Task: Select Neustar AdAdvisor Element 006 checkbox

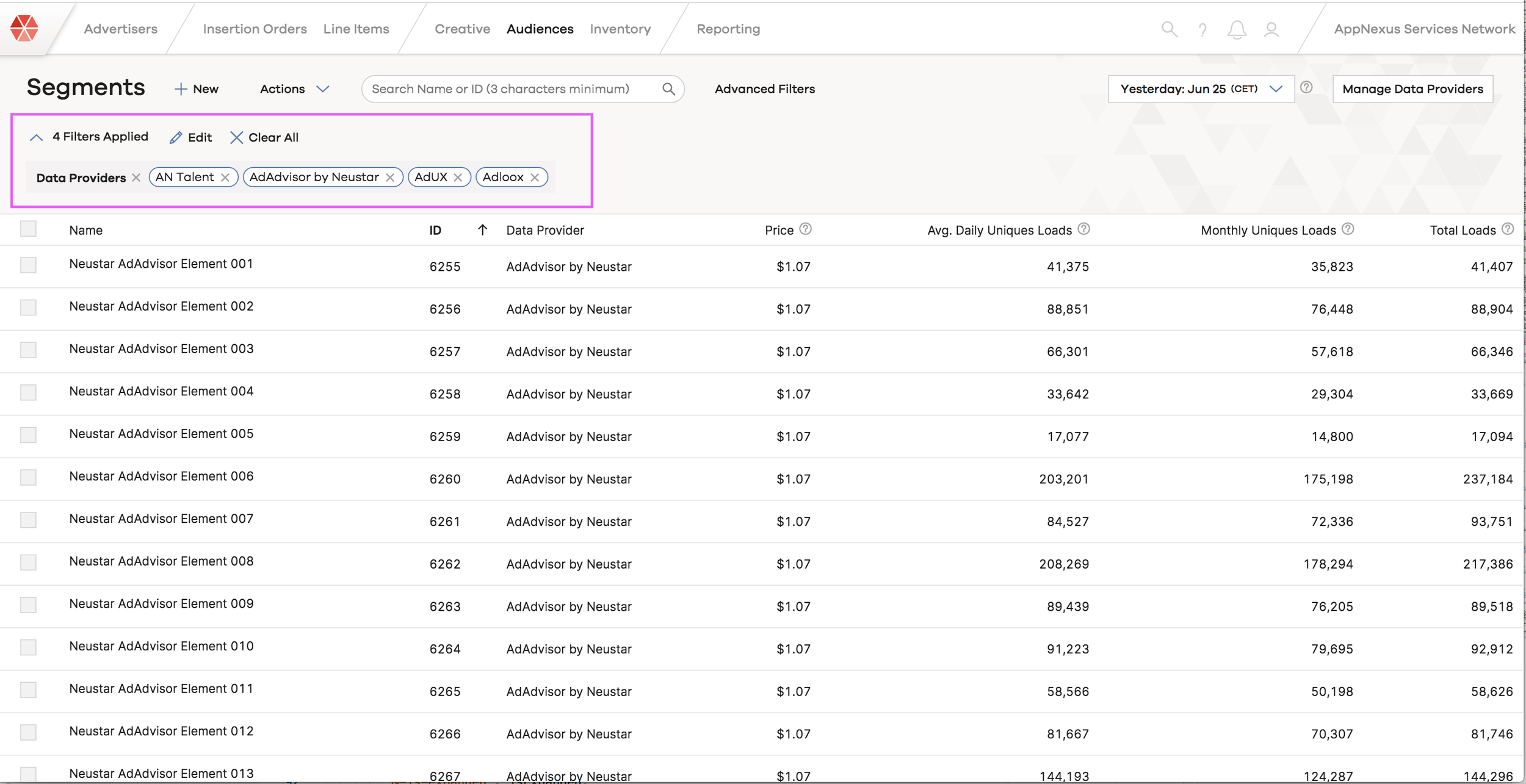Action: [x=28, y=477]
